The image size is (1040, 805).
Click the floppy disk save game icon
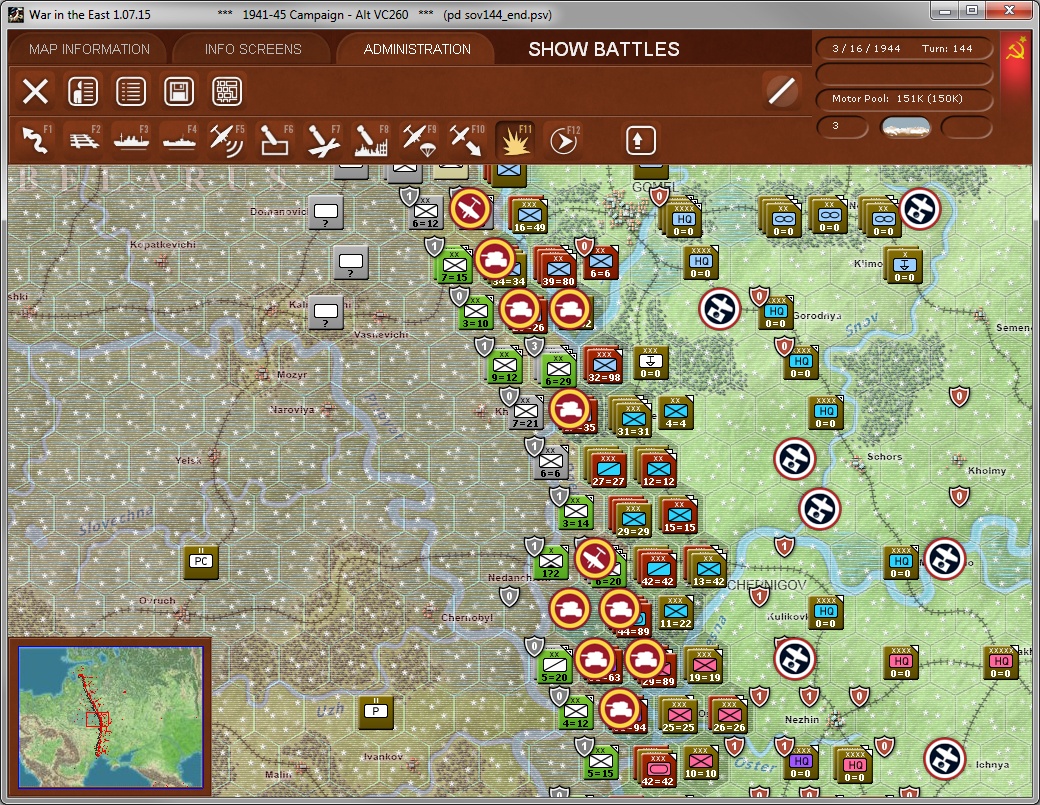[x=179, y=92]
